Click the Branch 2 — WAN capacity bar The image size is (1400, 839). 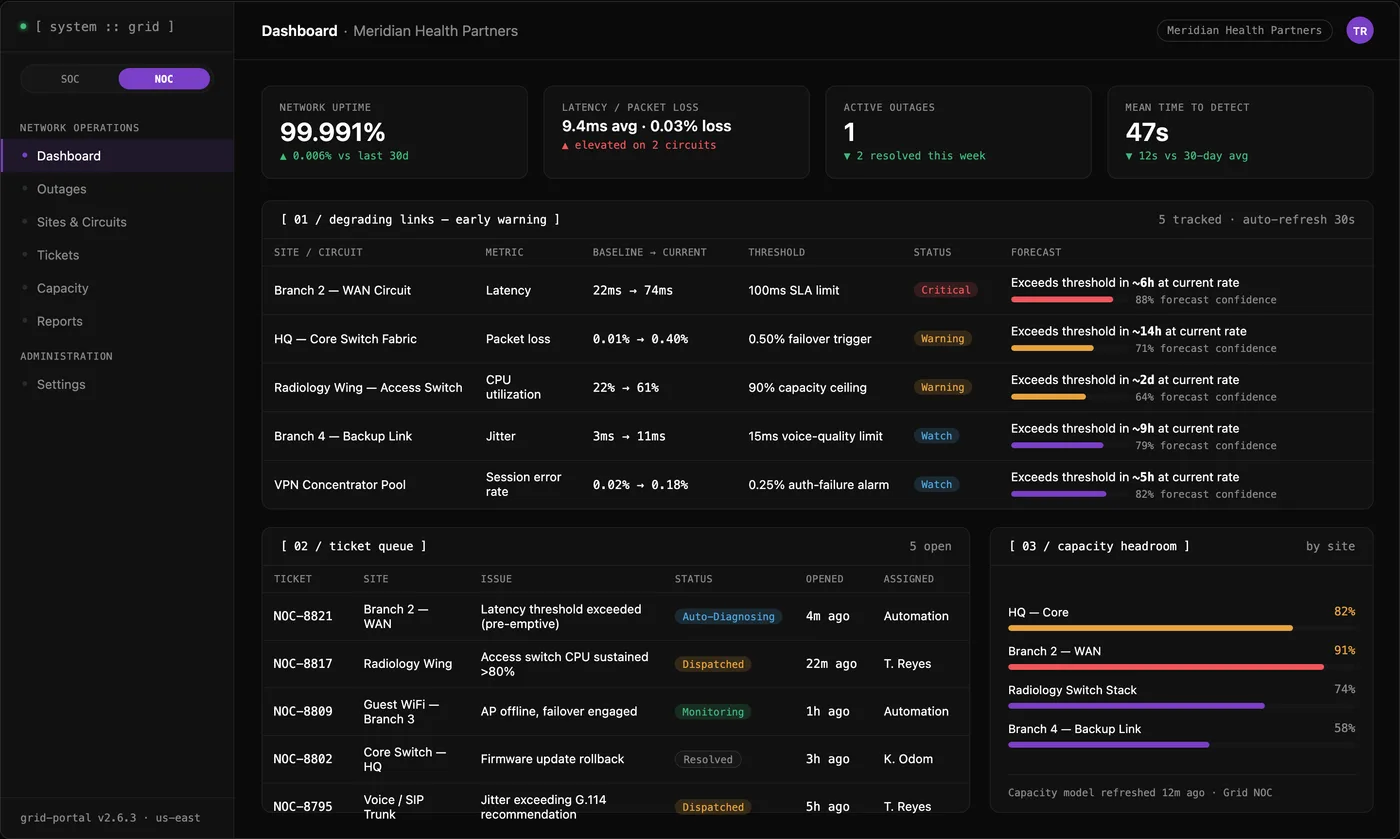click(1182, 667)
